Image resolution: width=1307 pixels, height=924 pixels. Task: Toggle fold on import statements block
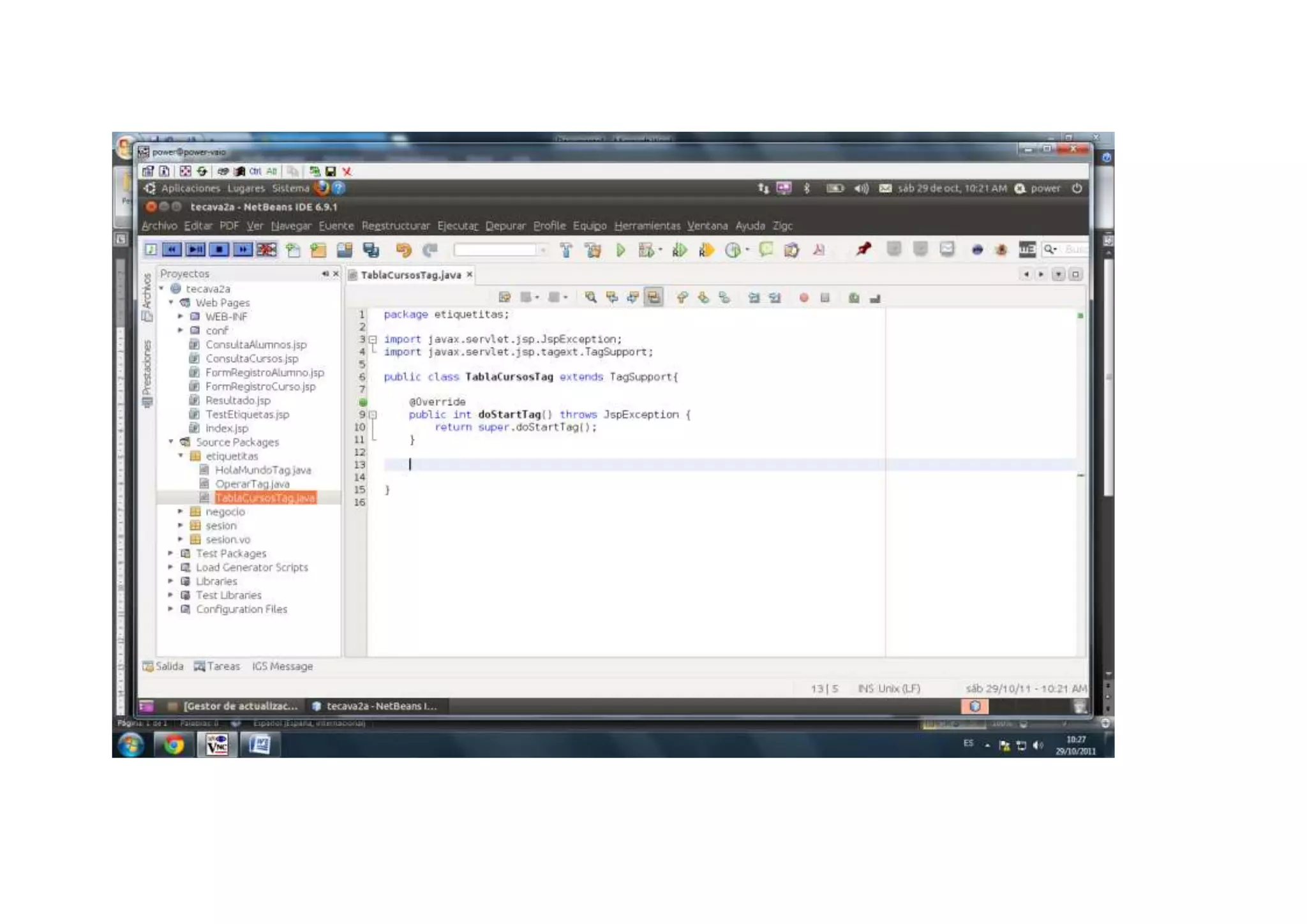pos(373,339)
